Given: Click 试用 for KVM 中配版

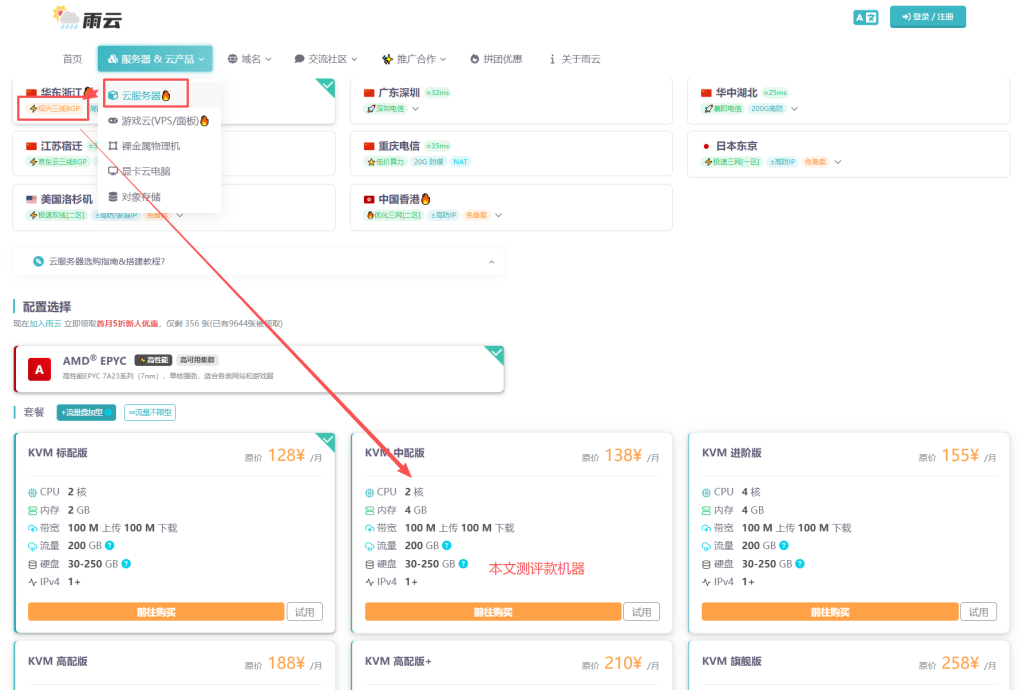Looking at the screenshot, I should [x=641, y=612].
